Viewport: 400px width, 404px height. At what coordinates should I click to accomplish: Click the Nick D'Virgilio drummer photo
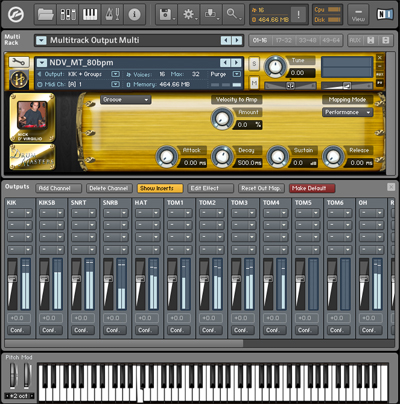click(x=32, y=115)
